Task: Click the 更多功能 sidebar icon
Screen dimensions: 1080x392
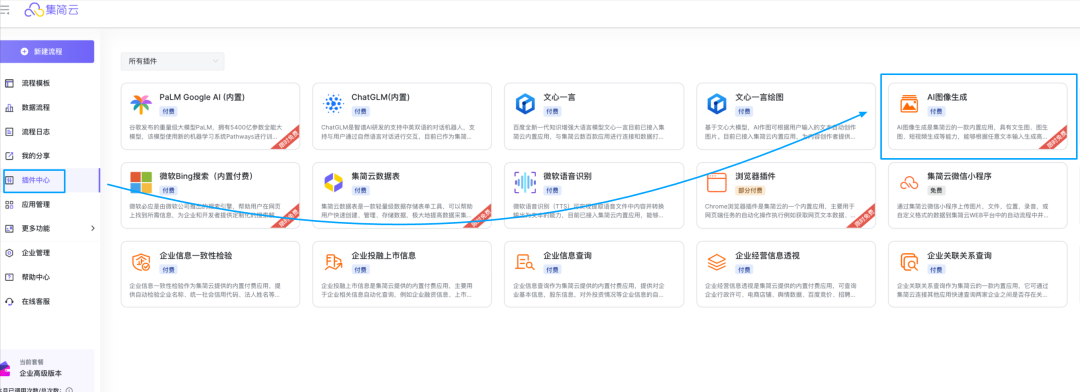Action: (10, 228)
